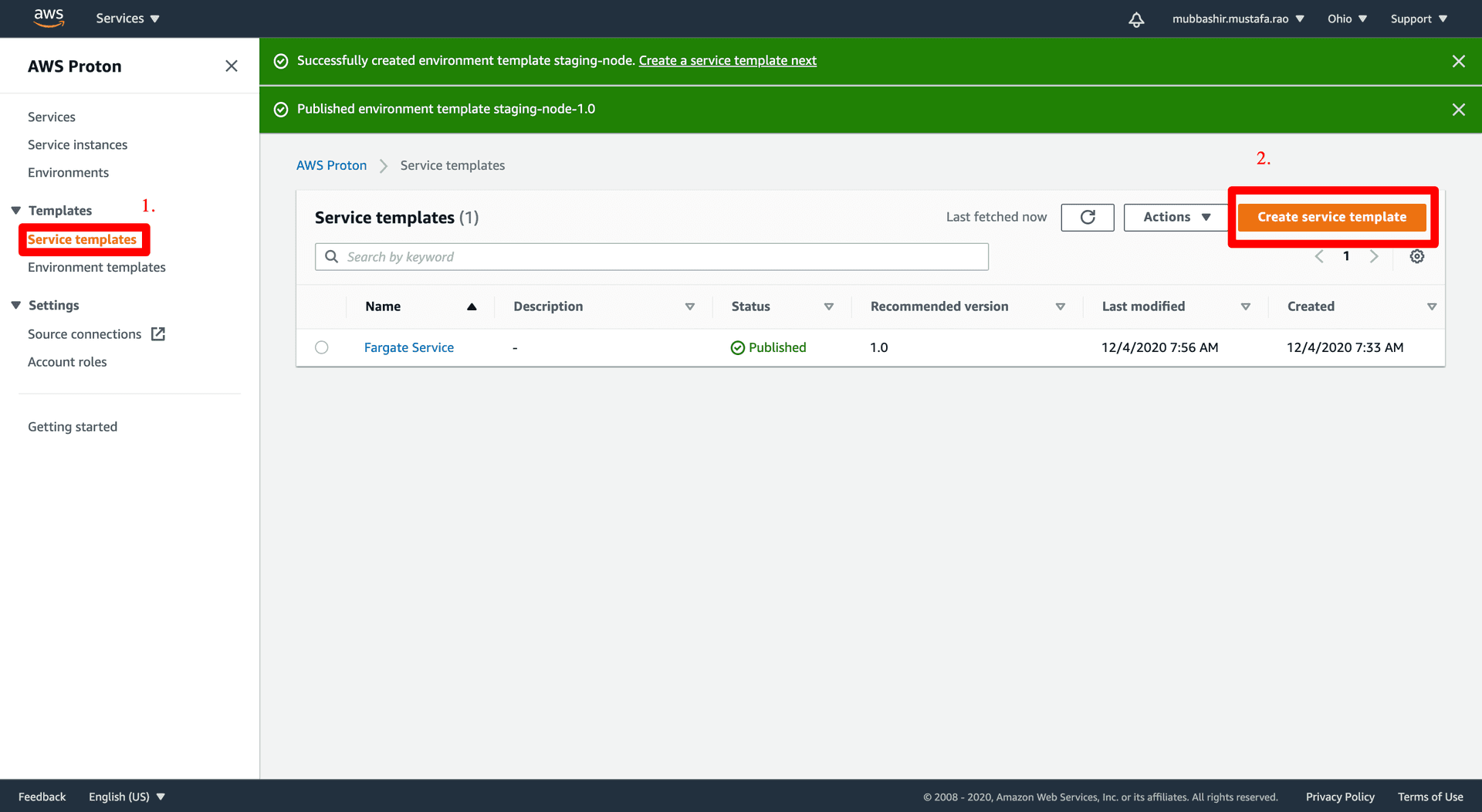This screenshot has width=1482, height=812.
Task: Click the Feedback link in footer
Action: [42, 797]
